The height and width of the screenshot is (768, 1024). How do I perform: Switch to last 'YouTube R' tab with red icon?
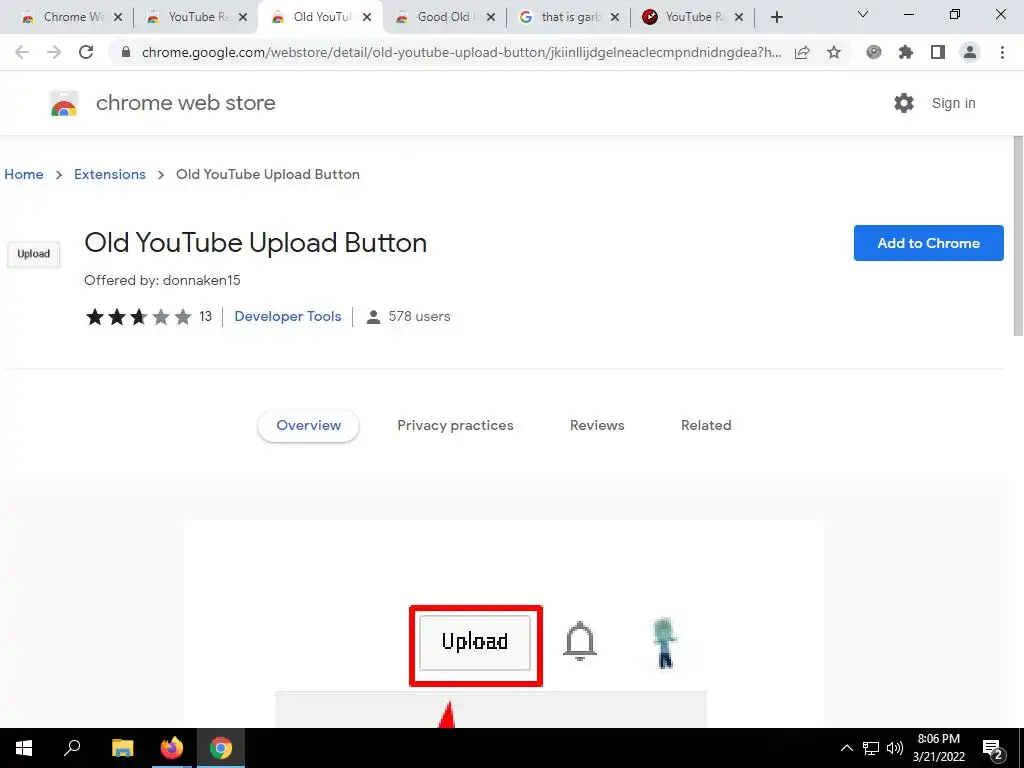[690, 17]
